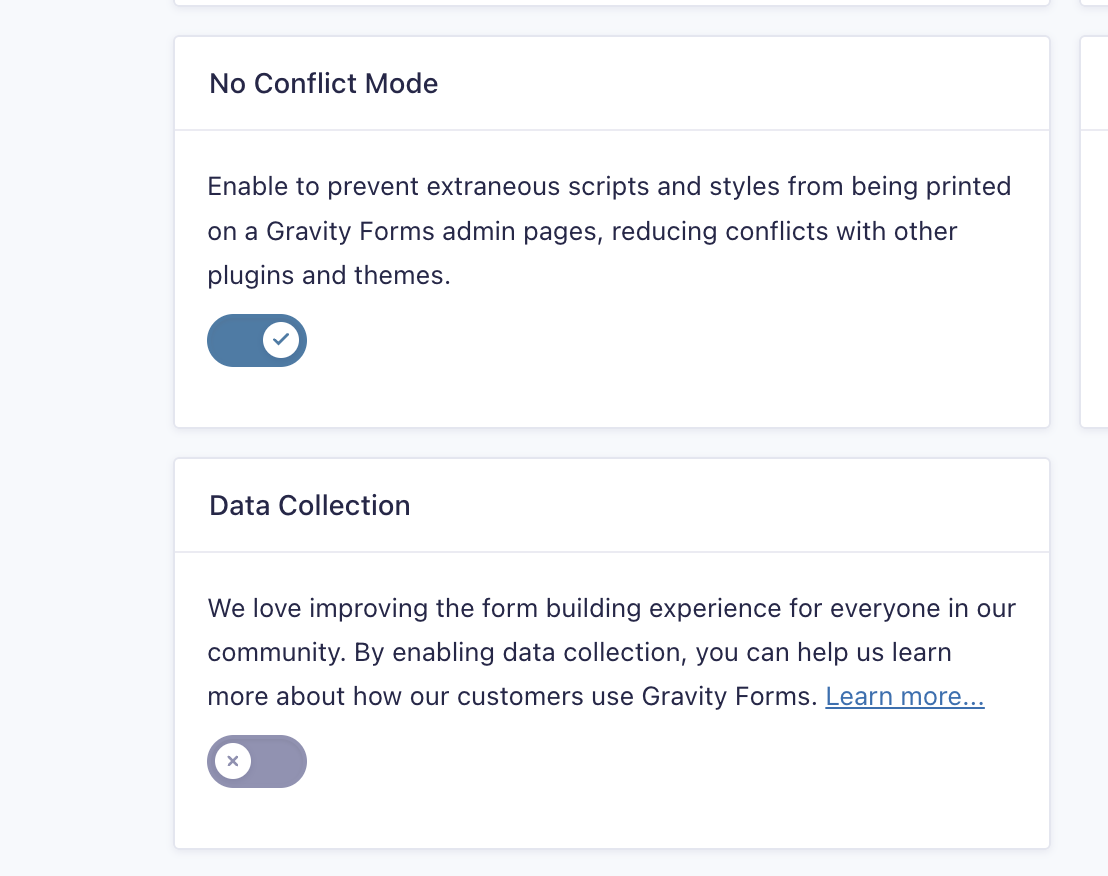This screenshot has height=876, width=1108.
Task: Click 'customers use Gravity Forms' text
Action: pyautogui.click(x=637, y=697)
